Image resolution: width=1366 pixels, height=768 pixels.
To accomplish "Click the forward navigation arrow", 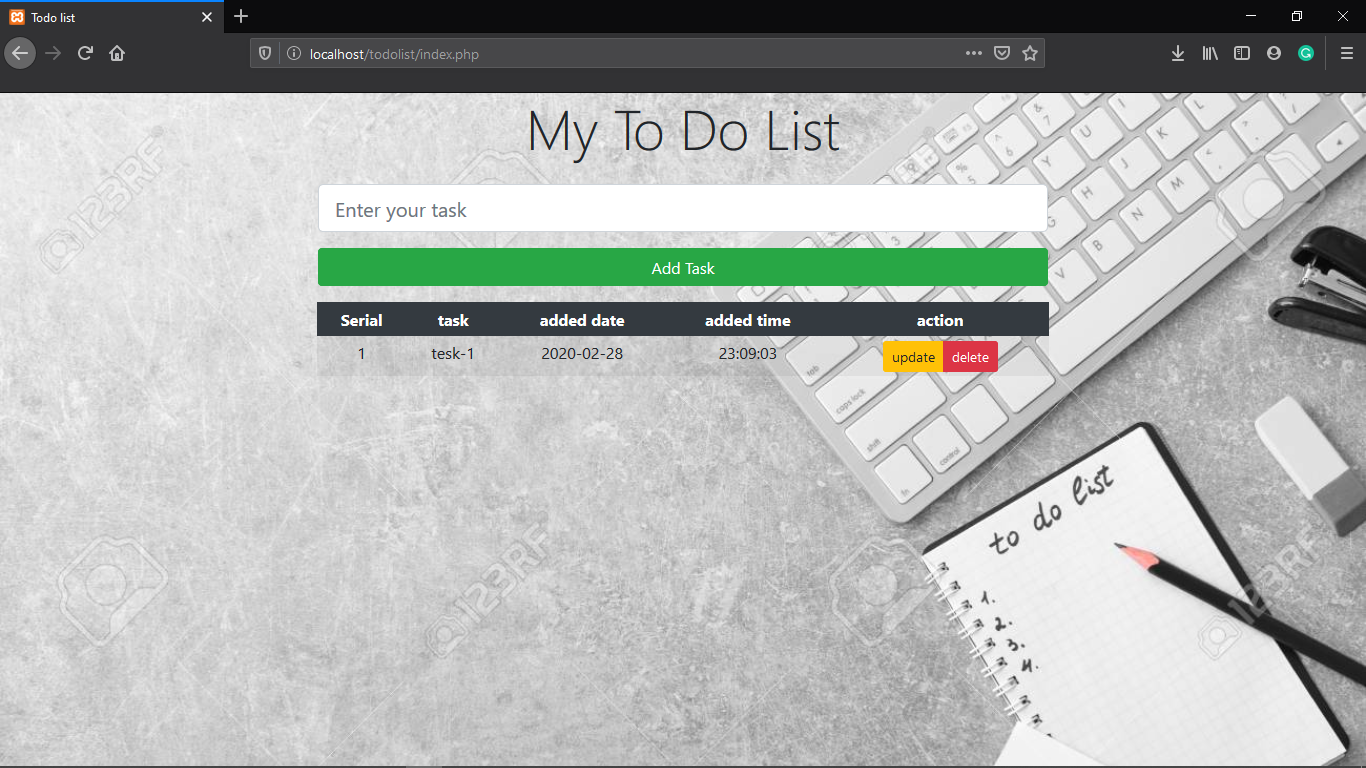I will pyautogui.click(x=53, y=53).
